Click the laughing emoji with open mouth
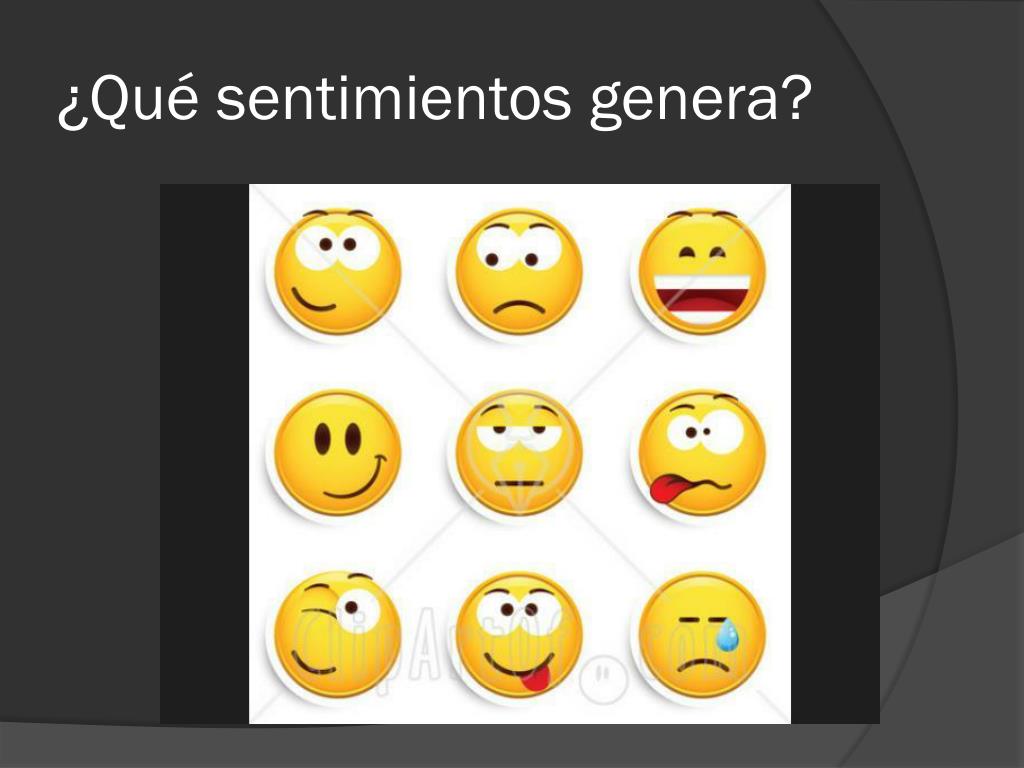The height and width of the screenshot is (768, 1024). pos(701,272)
